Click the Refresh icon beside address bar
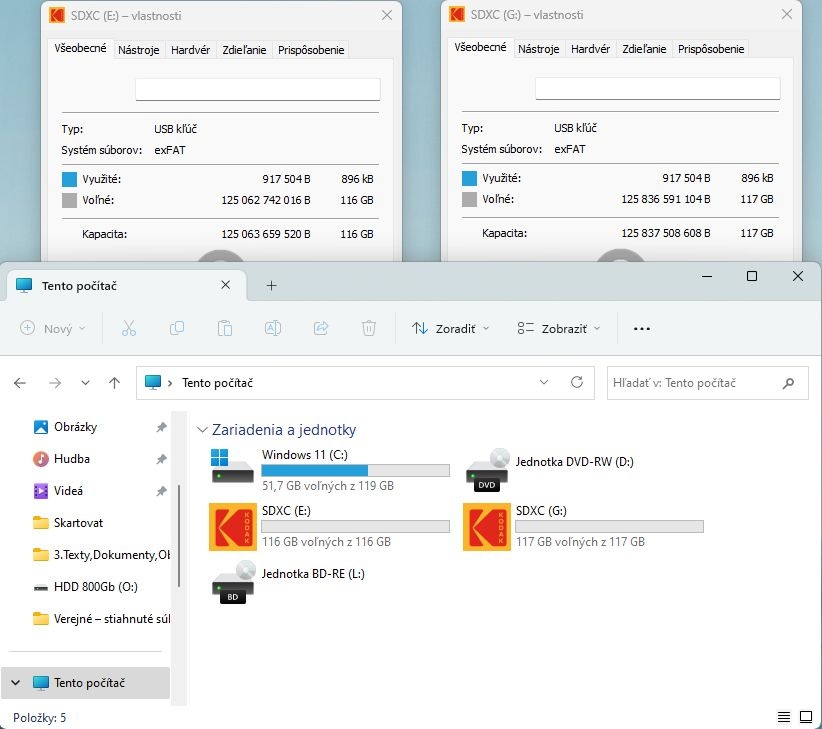This screenshot has height=729, width=822. coord(576,382)
